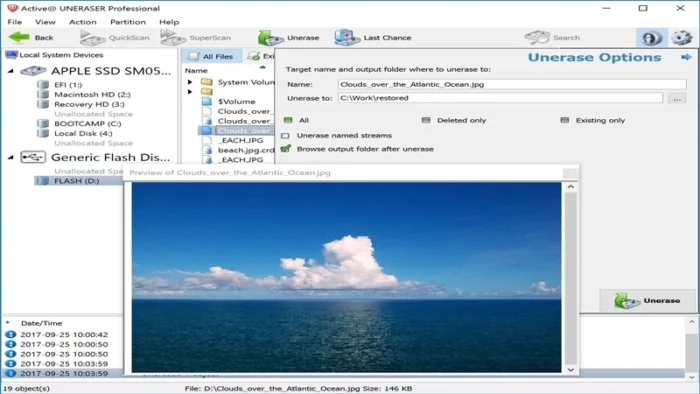Click the Date/Time column header
The width and height of the screenshot is (700, 394).
(x=42, y=323)
